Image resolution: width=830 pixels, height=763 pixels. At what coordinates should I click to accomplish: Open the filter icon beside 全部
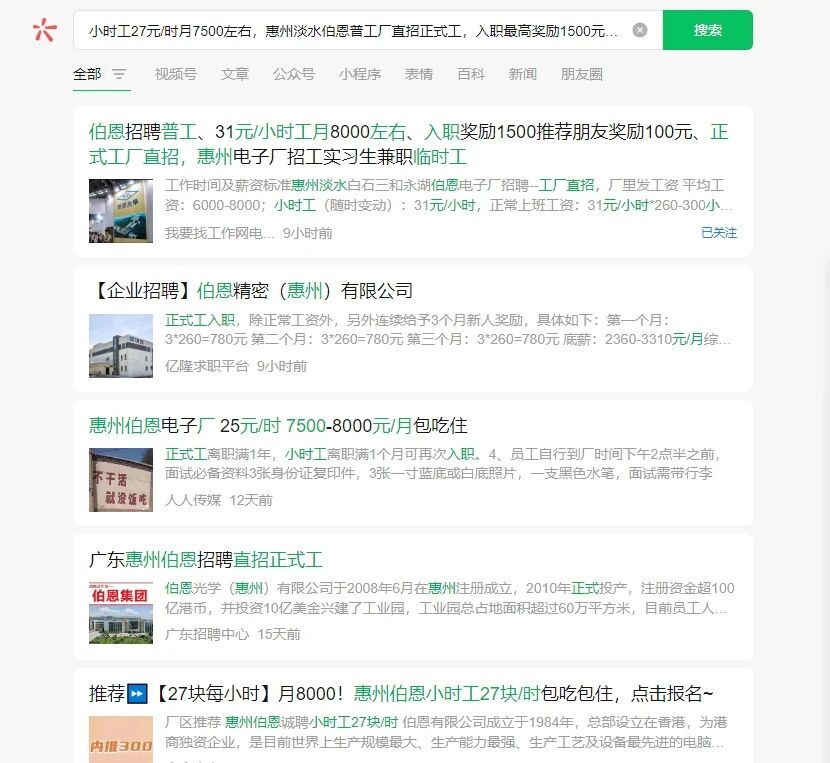coord(119,74)
